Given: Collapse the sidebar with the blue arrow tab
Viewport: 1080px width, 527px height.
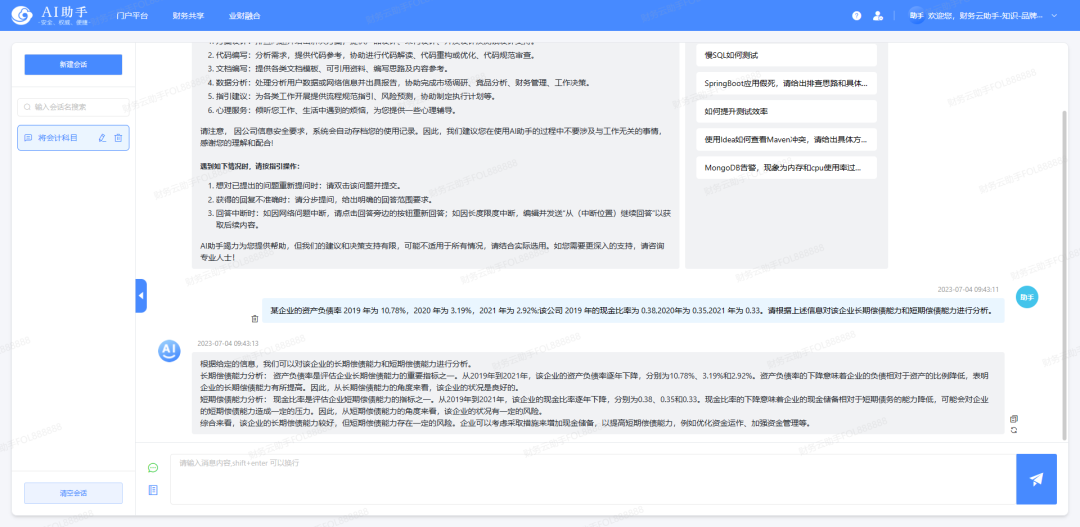Looking at the screenshot, I should point(141,296).
